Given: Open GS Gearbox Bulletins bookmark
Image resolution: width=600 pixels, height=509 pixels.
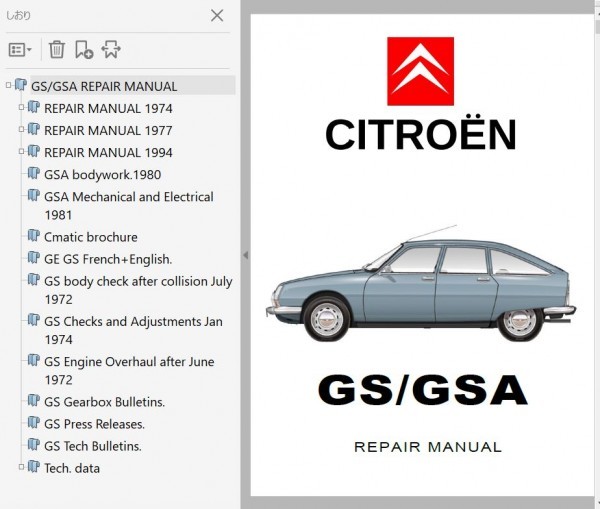Looking at the screenshot, I should (104, 402).
